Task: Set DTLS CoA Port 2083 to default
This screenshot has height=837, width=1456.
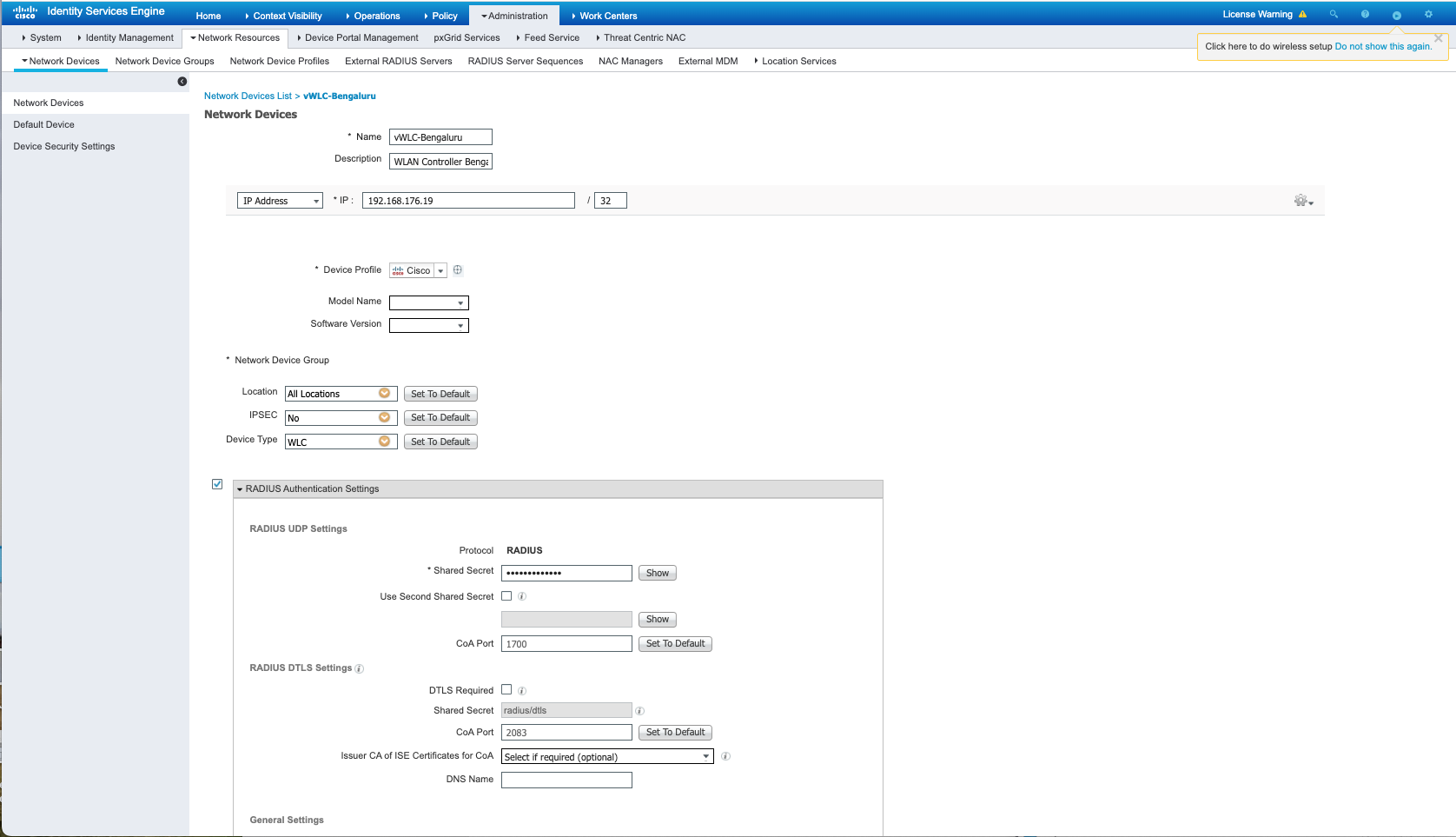Action: (x=675, y=733)
